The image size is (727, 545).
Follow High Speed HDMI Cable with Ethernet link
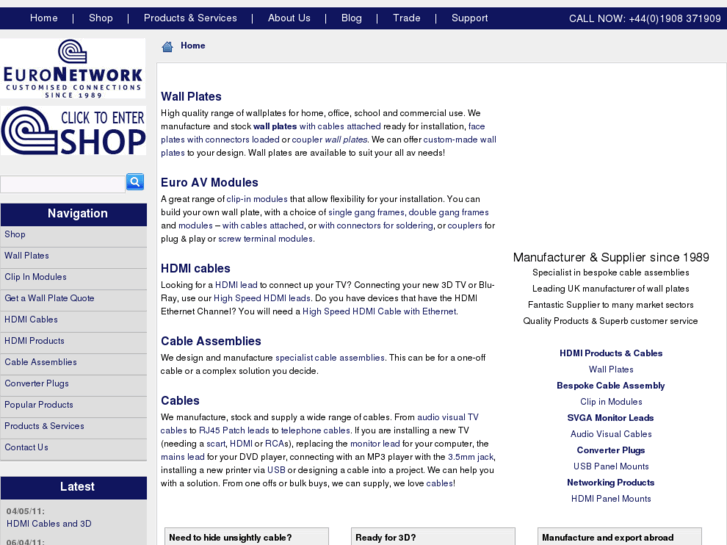tap(379, 312)
